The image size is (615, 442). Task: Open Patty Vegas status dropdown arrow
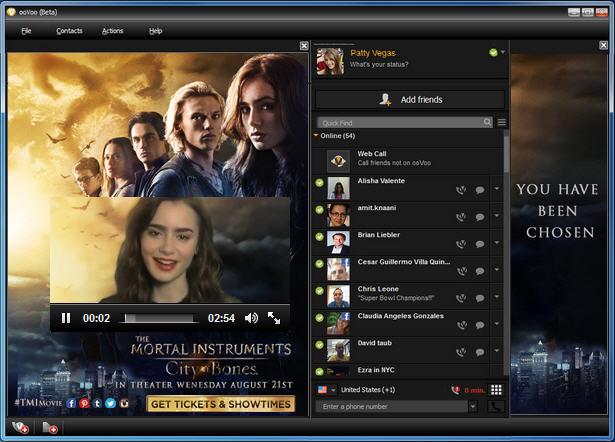(x=503, y=52)
